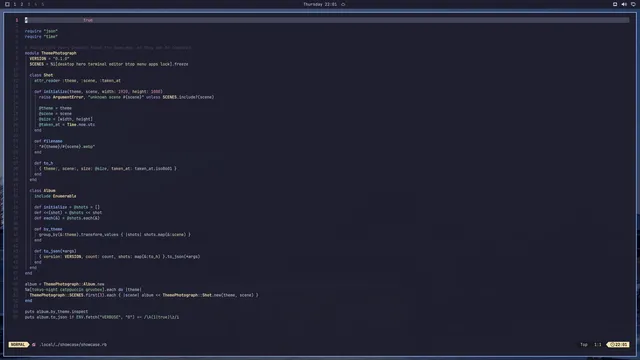The image size is (640, 360).
Task: Click the @size = [width, height] line
Action: coord(66,119)
